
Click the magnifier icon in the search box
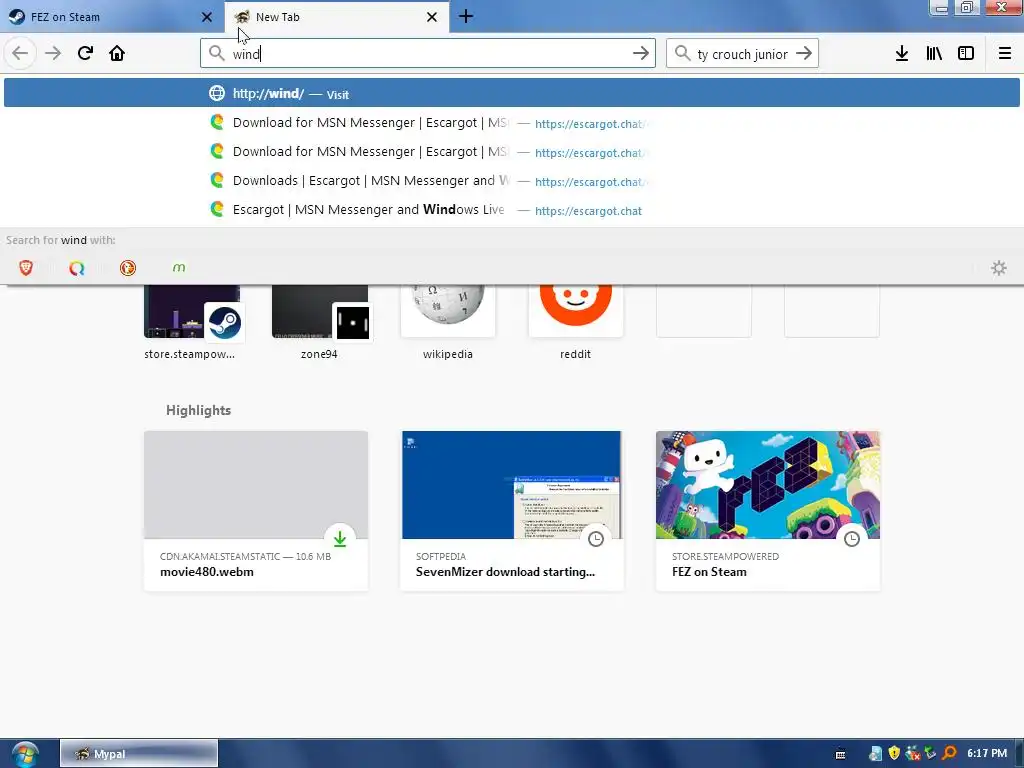[682, 54]
